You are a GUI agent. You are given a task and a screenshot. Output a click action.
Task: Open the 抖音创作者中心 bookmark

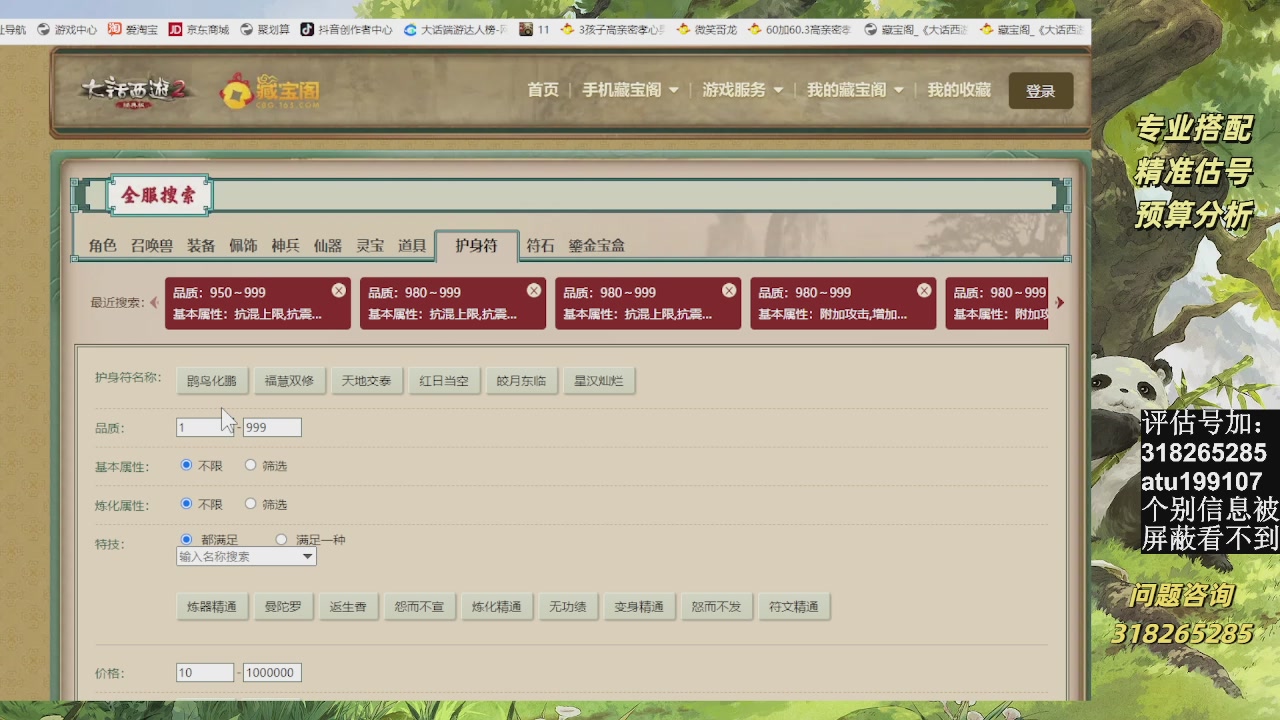click(346, 30)
